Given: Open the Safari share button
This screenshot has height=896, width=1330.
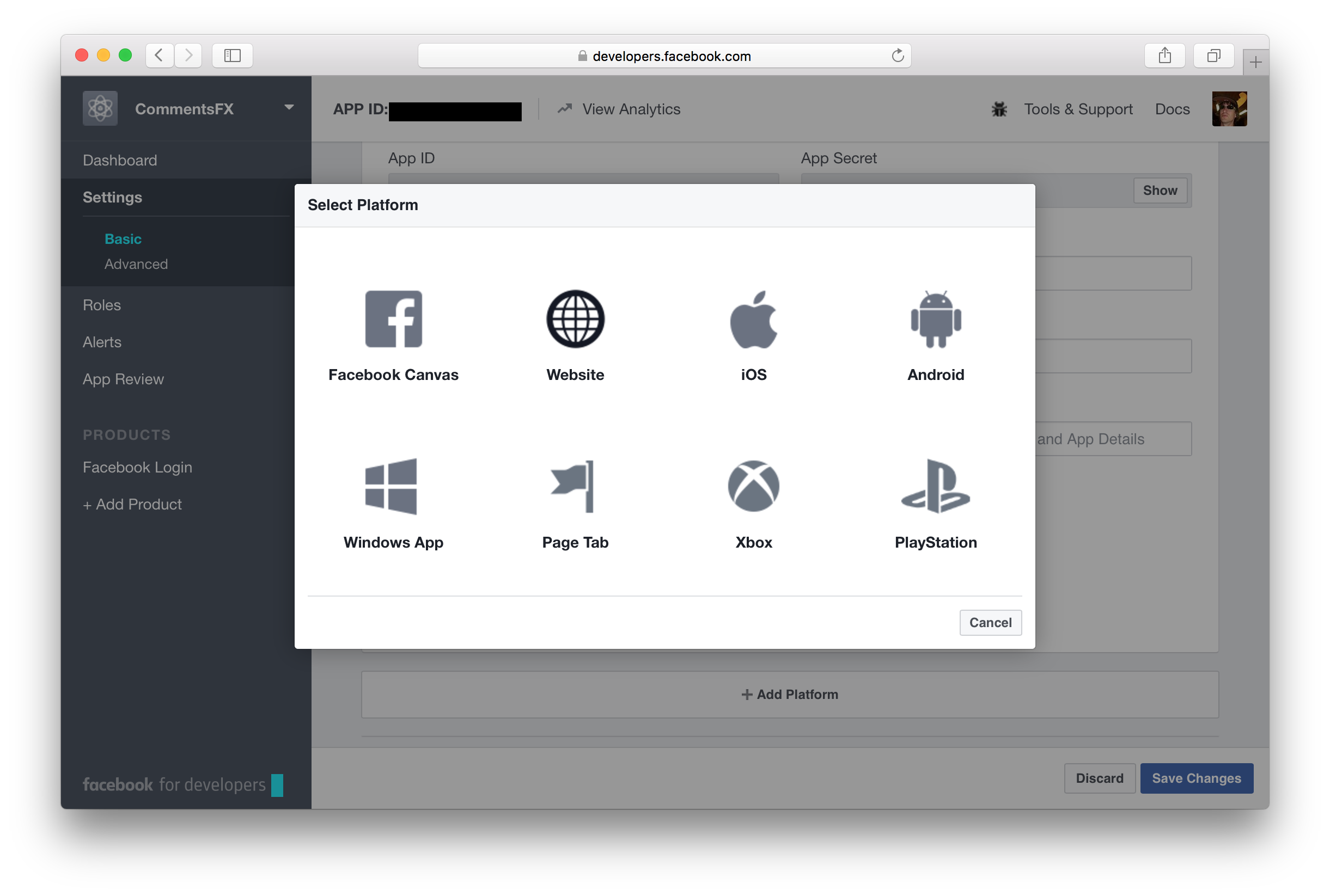Looking at the screenshot, I should (1164, 56).
